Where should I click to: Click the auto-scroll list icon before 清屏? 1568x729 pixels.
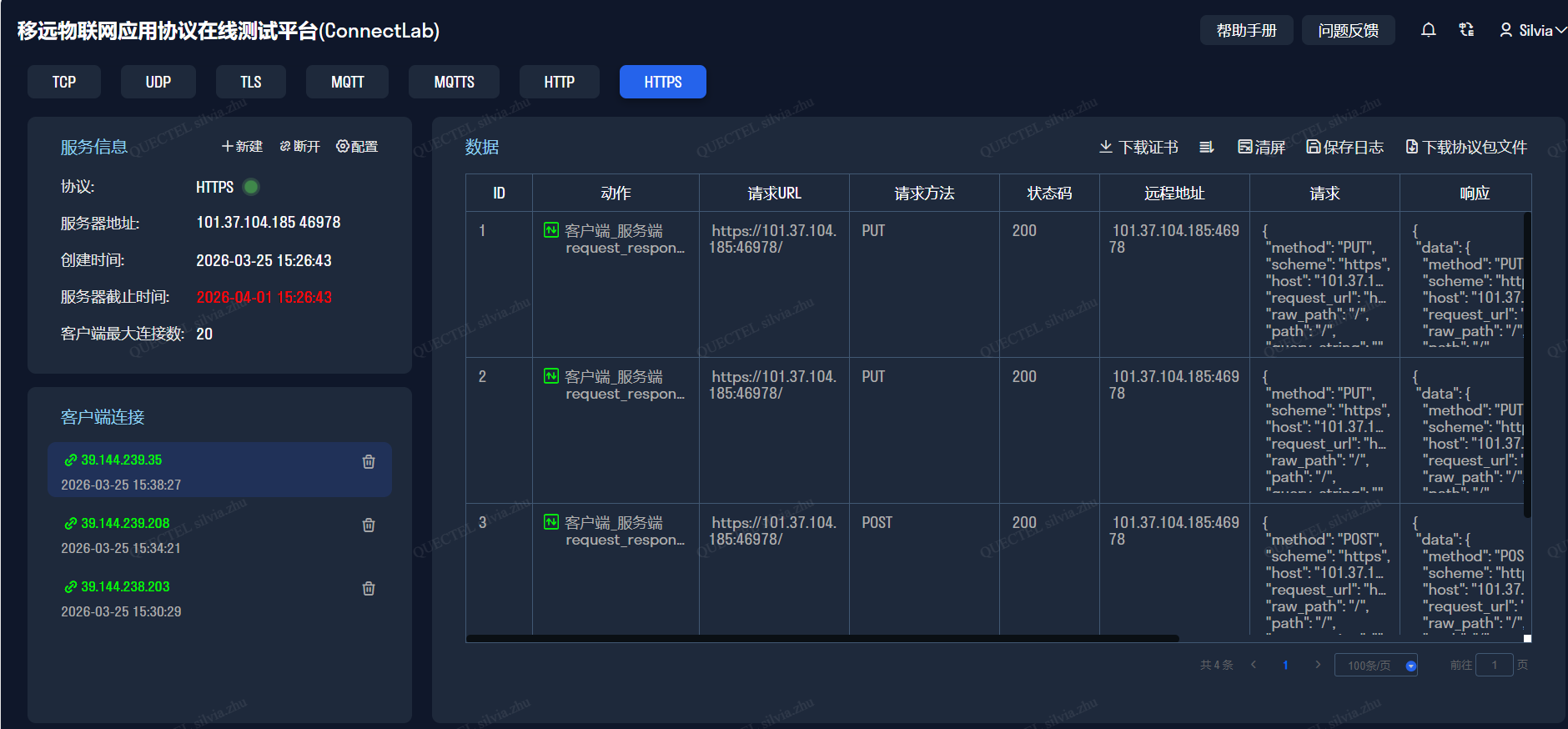pos(1206,147)
